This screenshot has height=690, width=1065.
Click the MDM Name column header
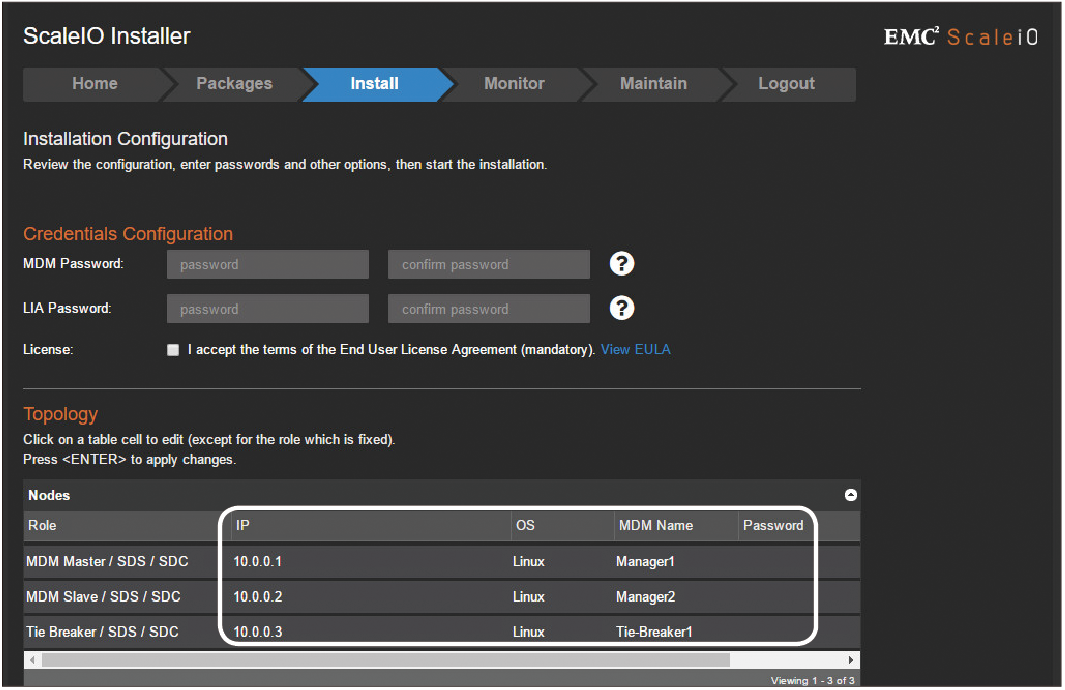pyautogui.click(x=676, y=526)
